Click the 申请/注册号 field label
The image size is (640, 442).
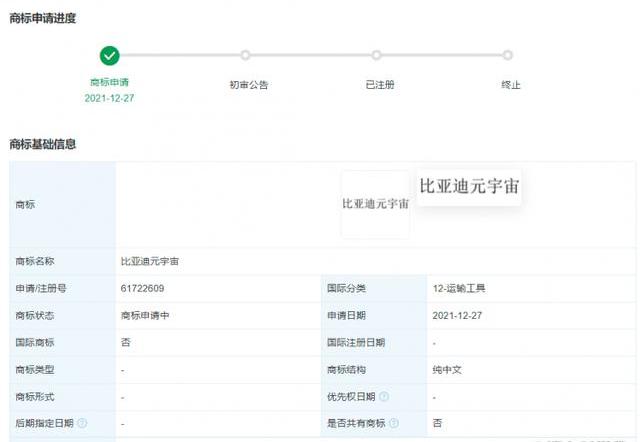click(x=41, y=289)
